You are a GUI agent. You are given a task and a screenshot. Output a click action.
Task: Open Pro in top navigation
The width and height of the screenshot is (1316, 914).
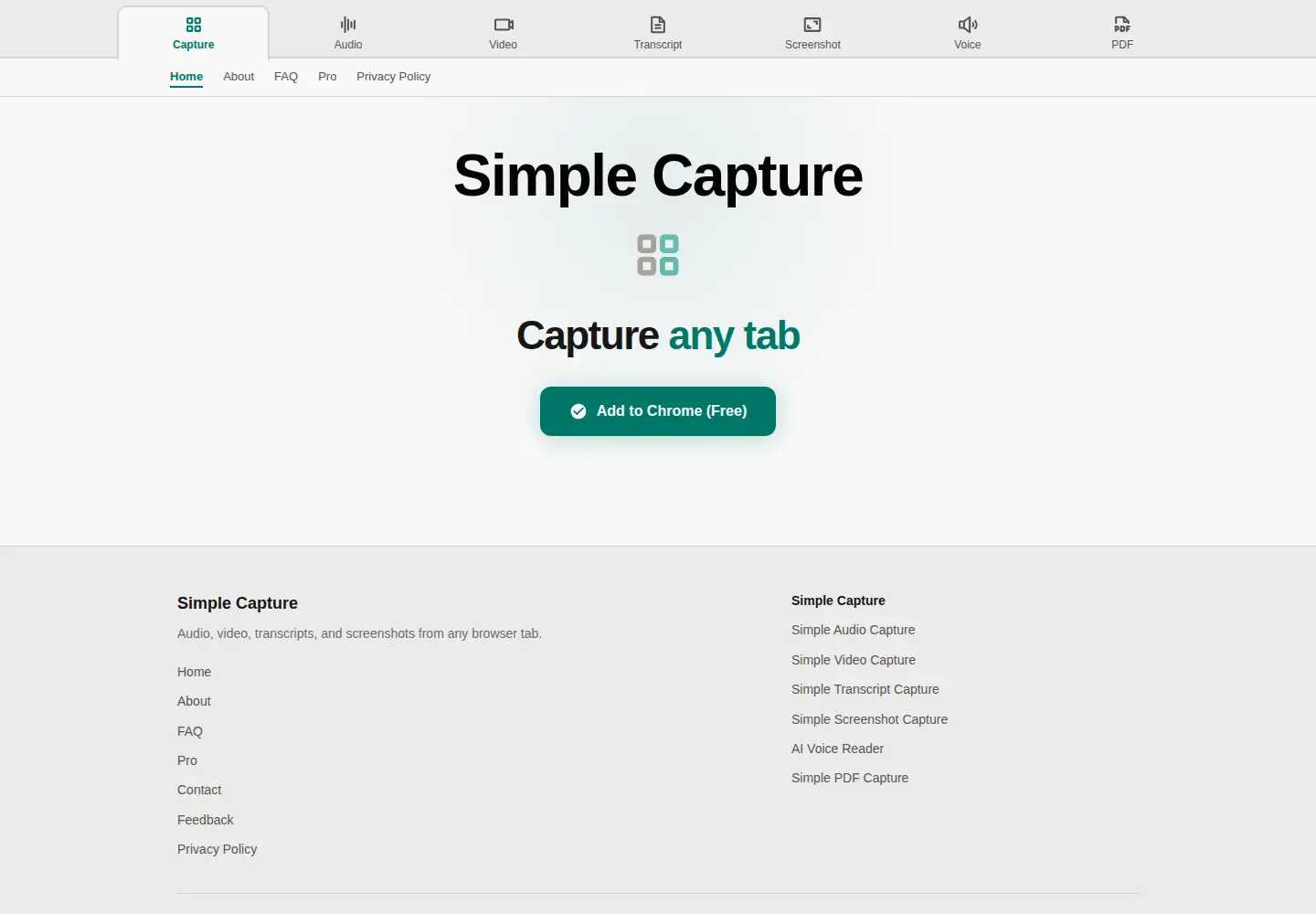pyautogui.click(x=327, y=77)
